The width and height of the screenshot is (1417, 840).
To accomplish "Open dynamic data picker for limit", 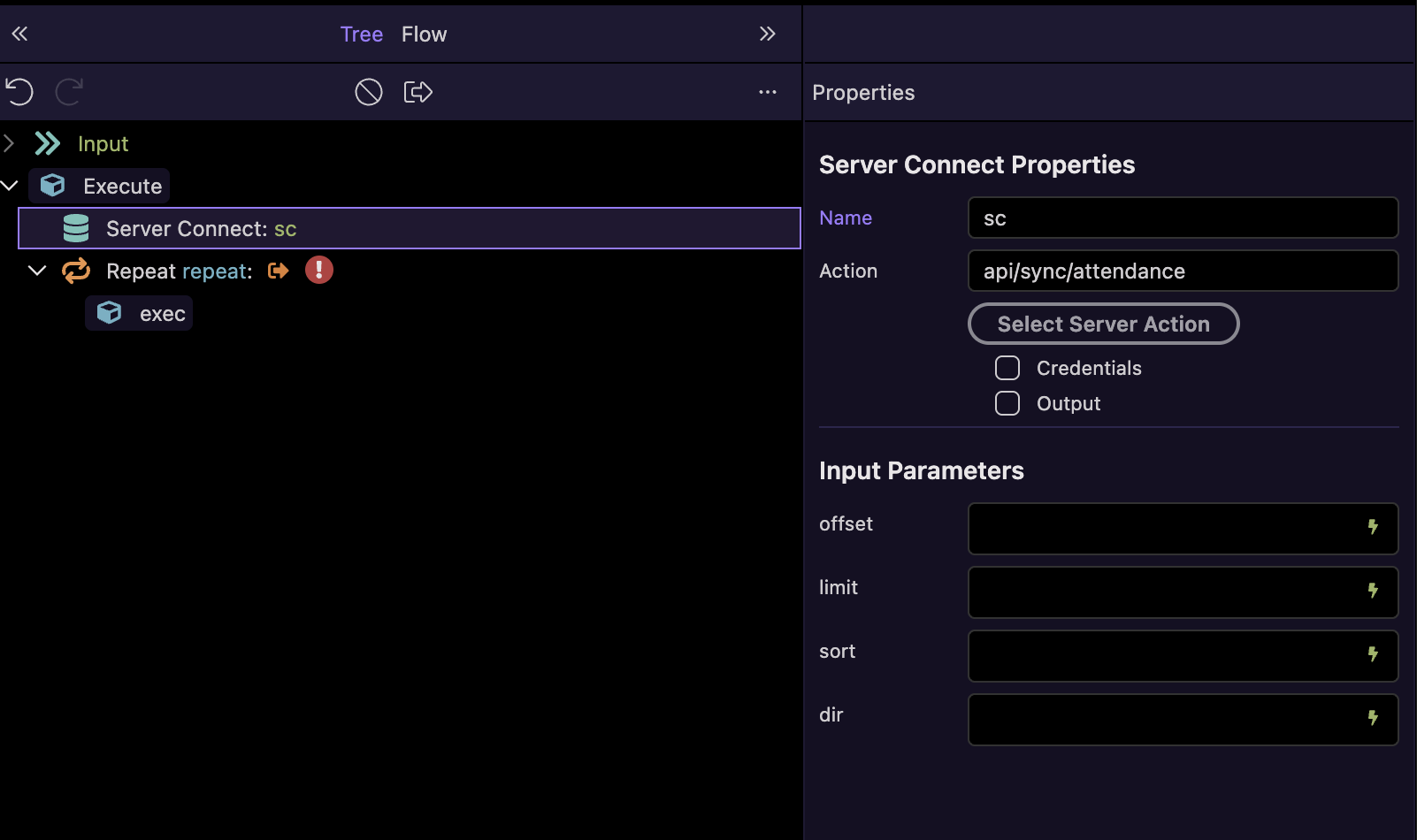I will (x=1373, y=592).
